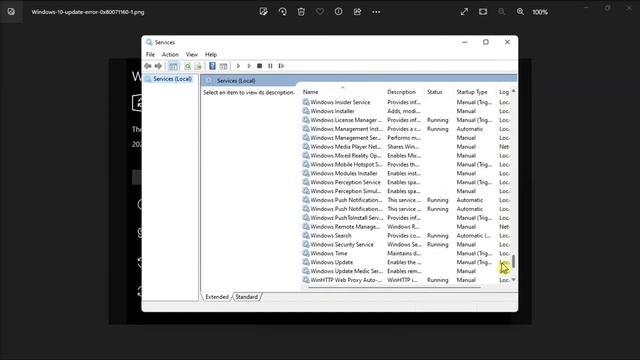Click the Stop Service square icon
The height and width of the screenshot is (360, 640).
[260, 66]
